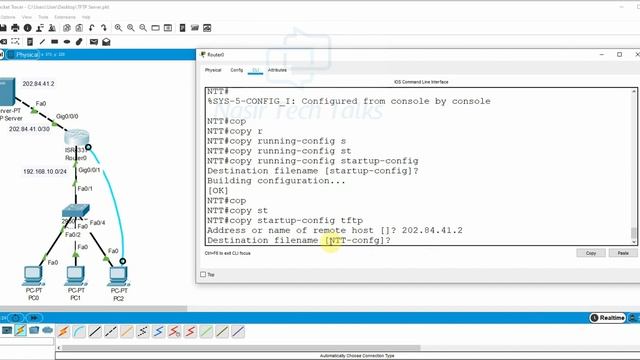Pick the red Serial DTE cable
640x360 pixels.
click(x=190, y=331)
